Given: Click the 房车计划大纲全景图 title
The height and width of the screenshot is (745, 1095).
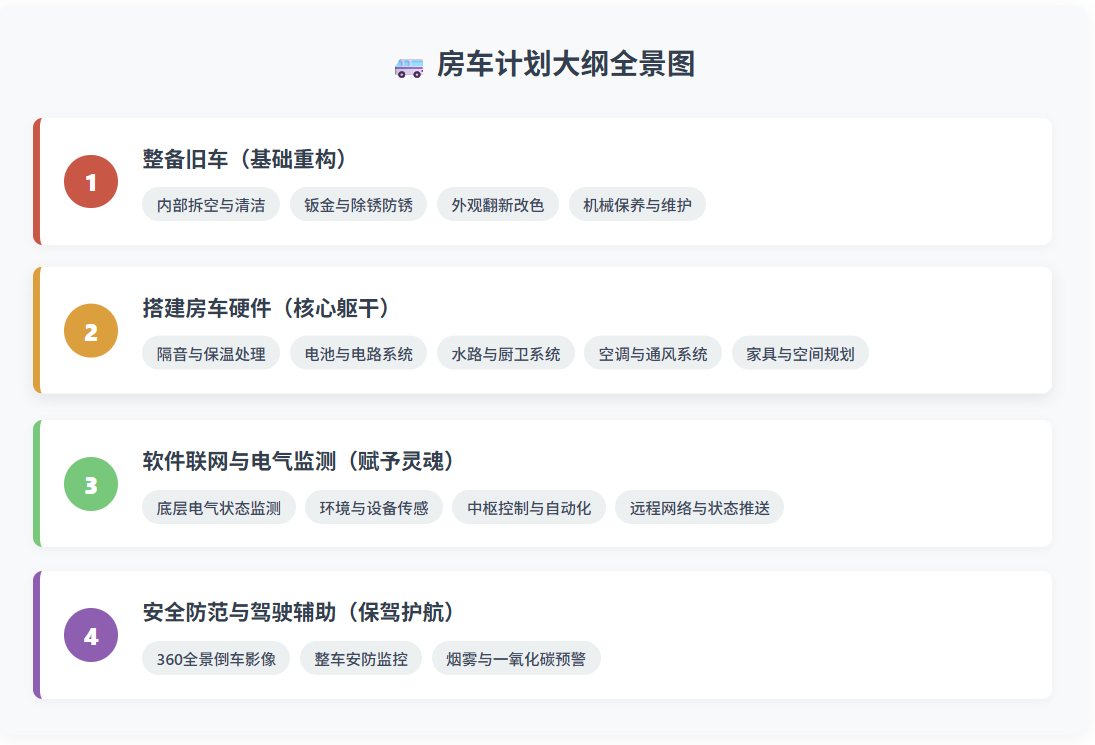Looking at the screenshot, I should coord(565,65).
